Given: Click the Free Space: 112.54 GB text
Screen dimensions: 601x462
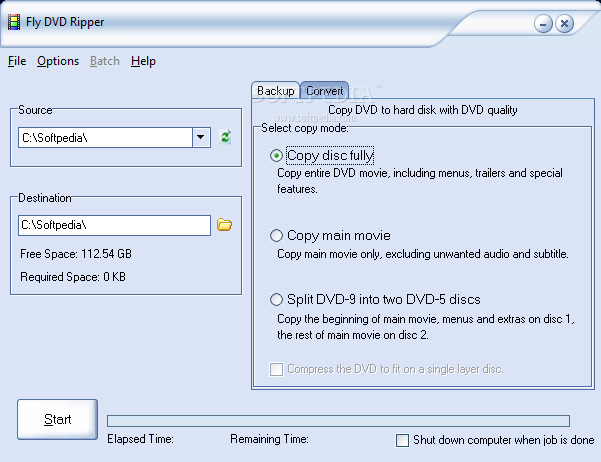Looking at the screenshot, I should coord(76,254).
